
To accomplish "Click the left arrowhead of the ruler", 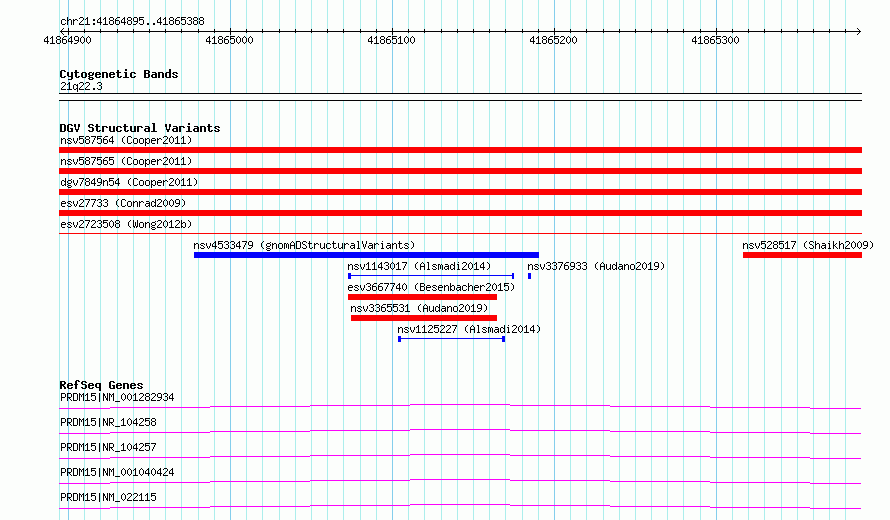I will [62, 31].
